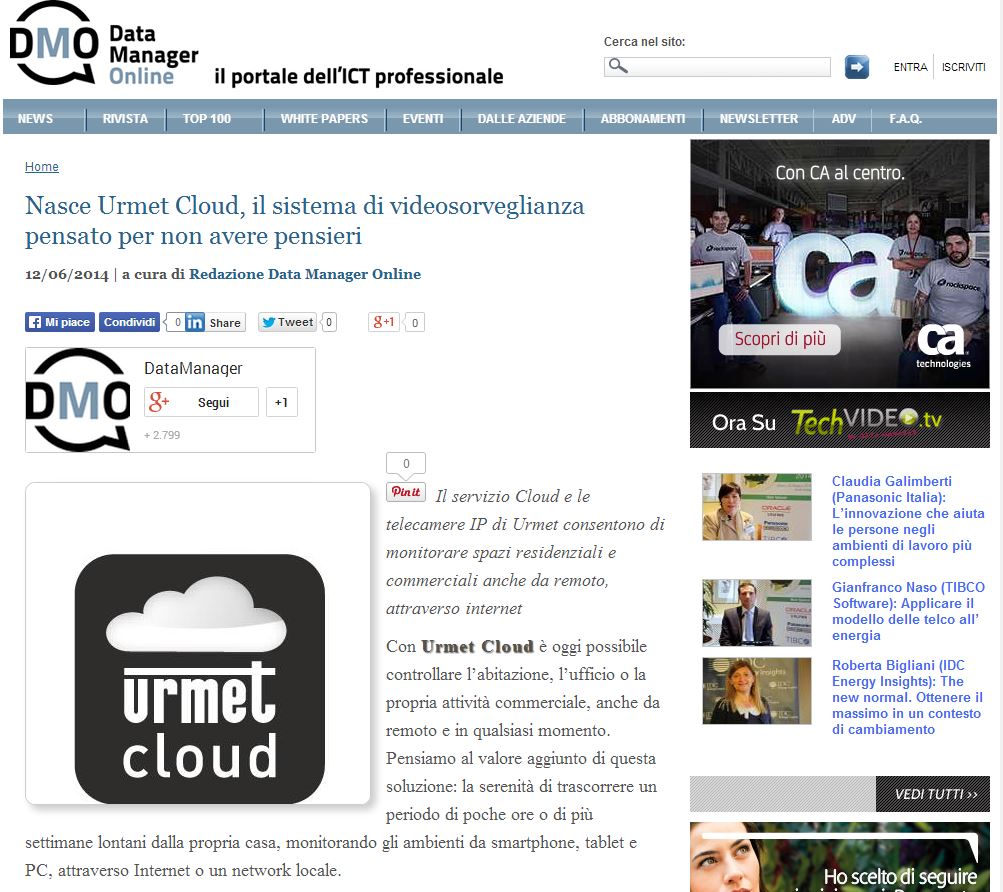This screenshot has width=1003, height=892.
Task: Click the Facebook Mi piace button
Action: (x=60, y=322)
